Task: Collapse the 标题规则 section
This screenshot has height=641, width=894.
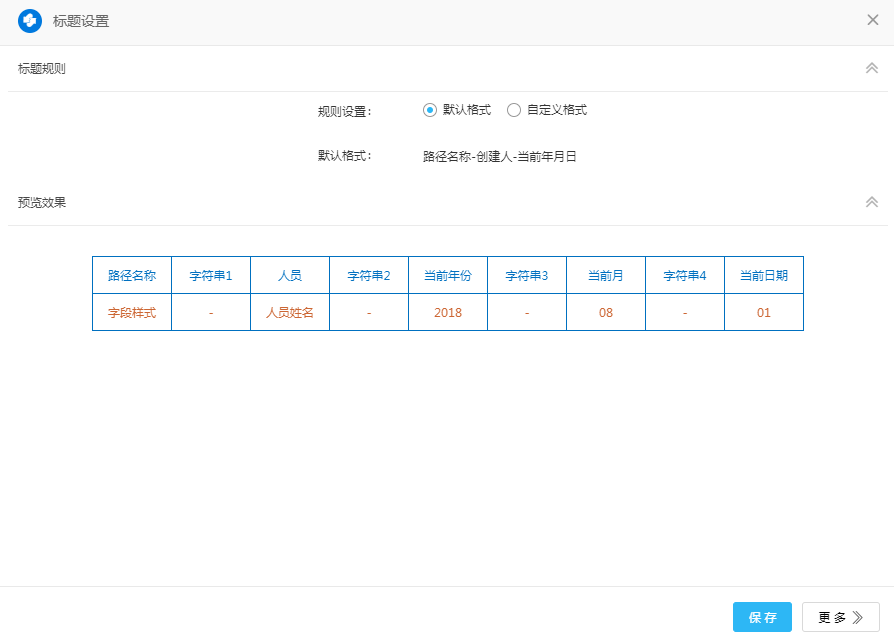Action: coord(871,68)
